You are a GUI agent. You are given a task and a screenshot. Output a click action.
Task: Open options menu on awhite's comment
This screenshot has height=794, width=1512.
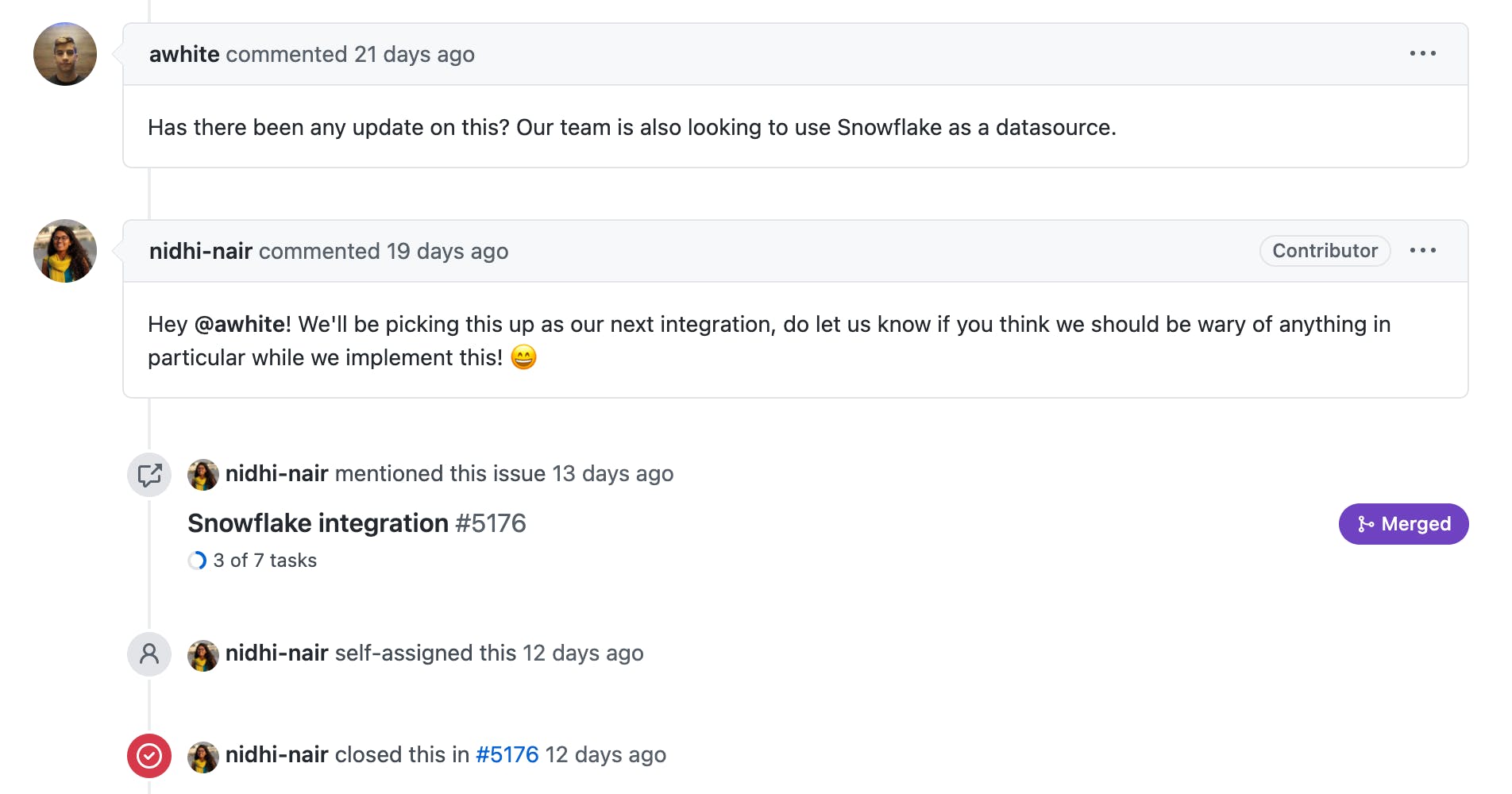[x=1422, y=54]
